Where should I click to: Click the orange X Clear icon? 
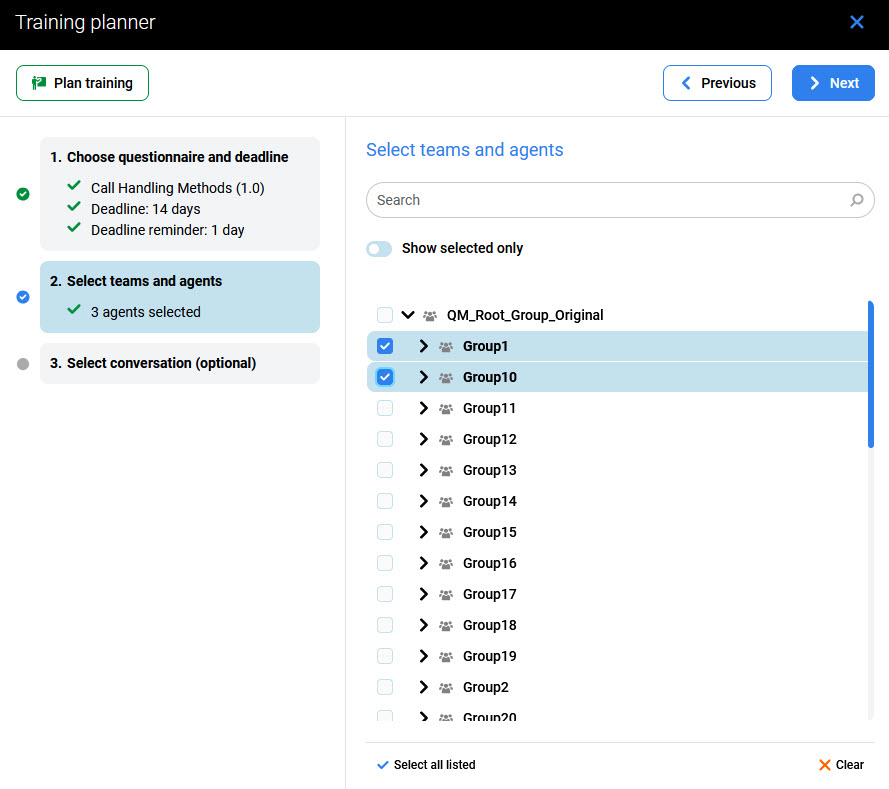[x=825, y=765]
